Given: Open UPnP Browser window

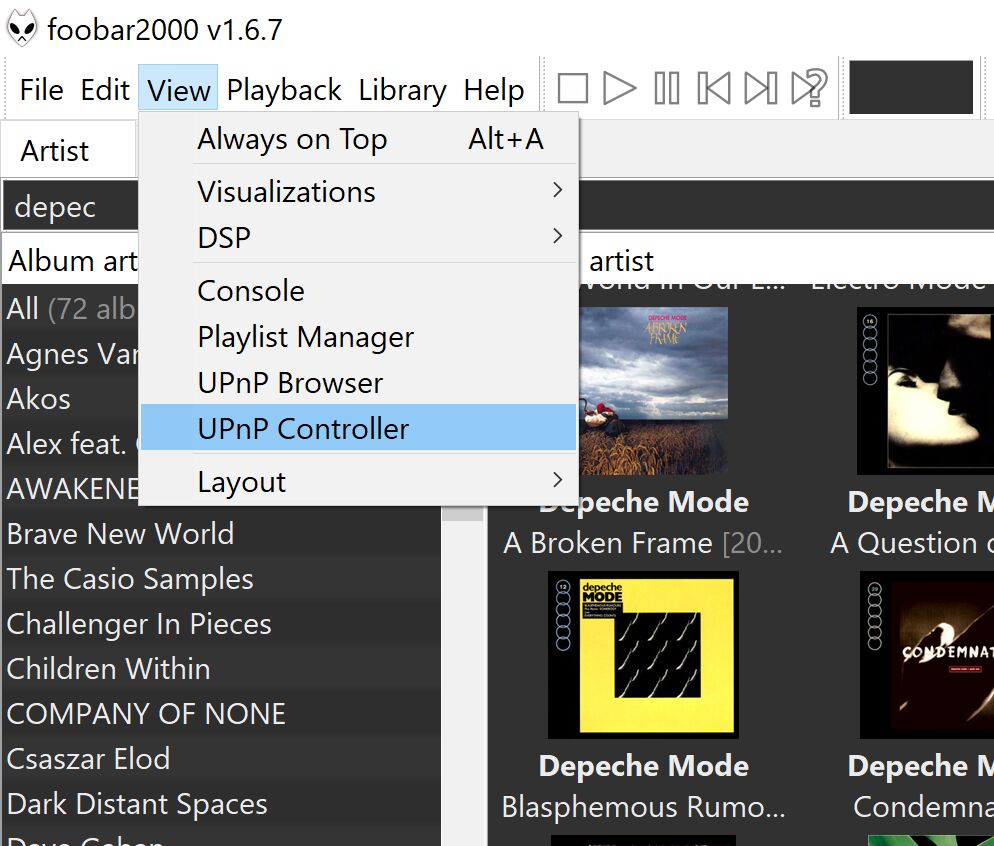Looking at the screenshot, I should click(358, 383).
